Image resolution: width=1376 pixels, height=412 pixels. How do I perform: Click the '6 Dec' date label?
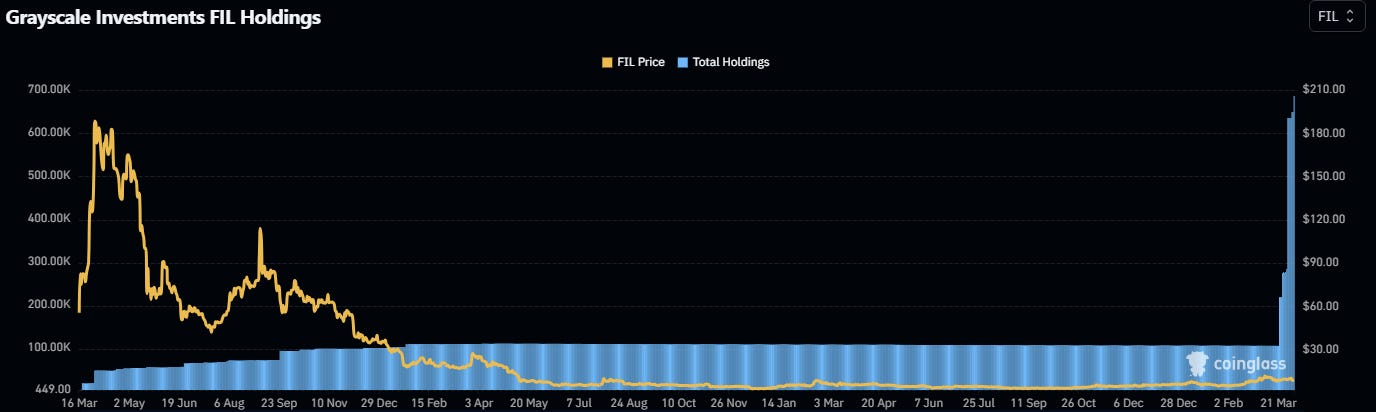pos(1129,403)
